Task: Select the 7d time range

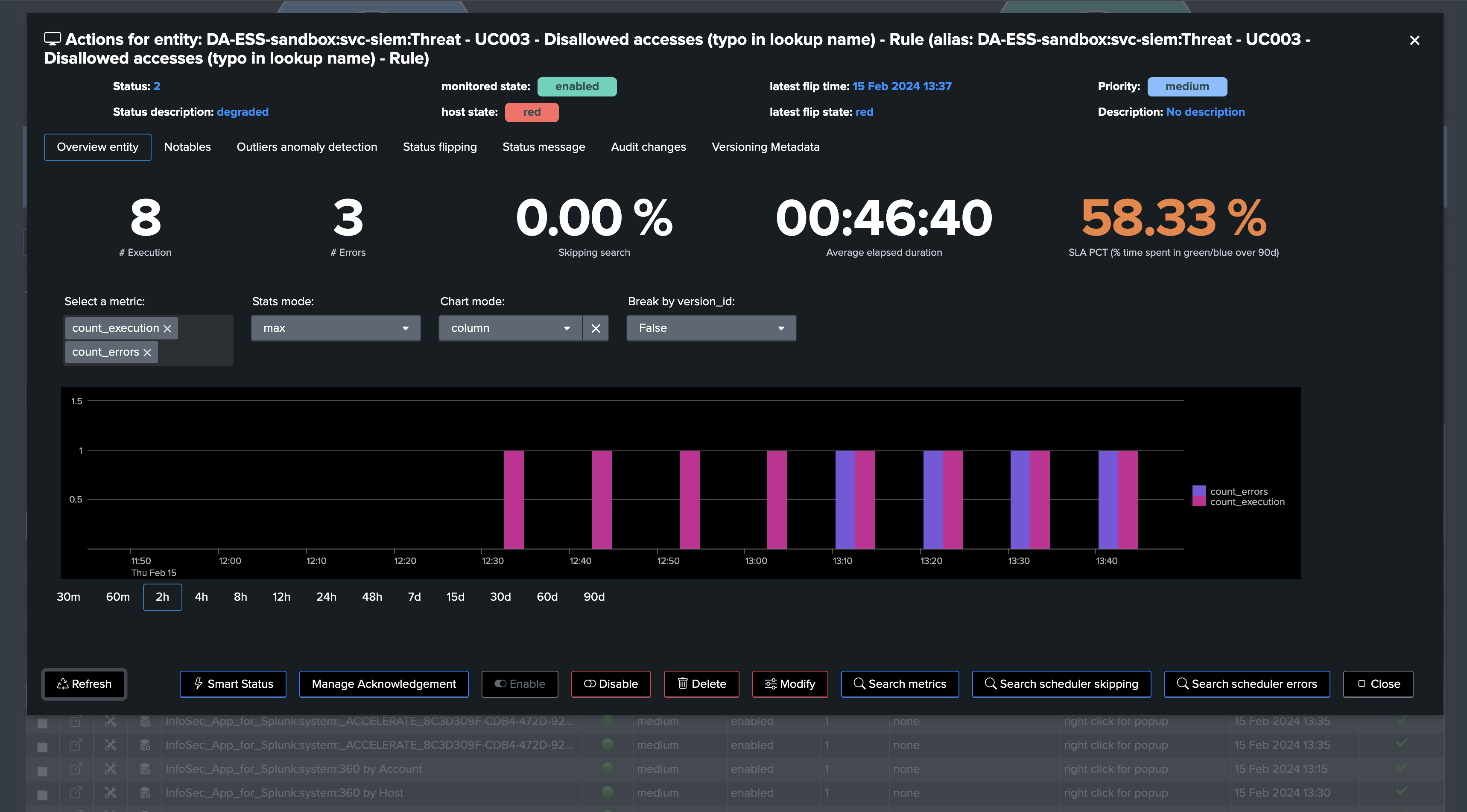Action: (414, 597)
